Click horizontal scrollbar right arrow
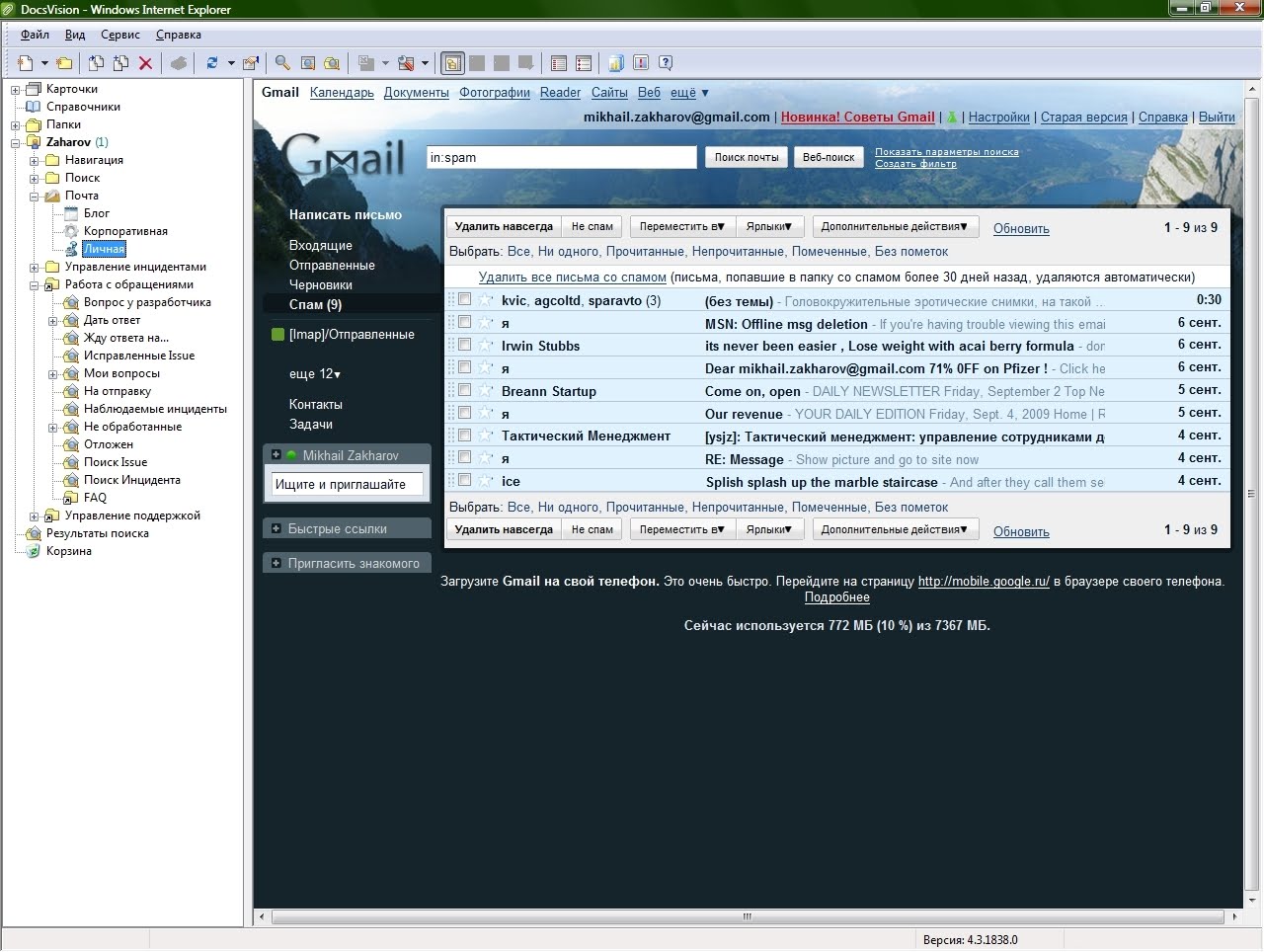 [1234, 916]
